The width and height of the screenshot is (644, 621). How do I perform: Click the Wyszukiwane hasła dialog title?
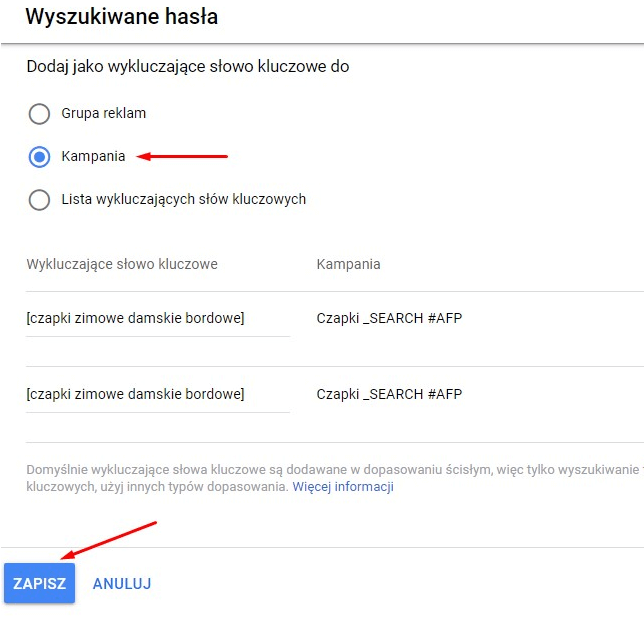(x=121, y=17)
